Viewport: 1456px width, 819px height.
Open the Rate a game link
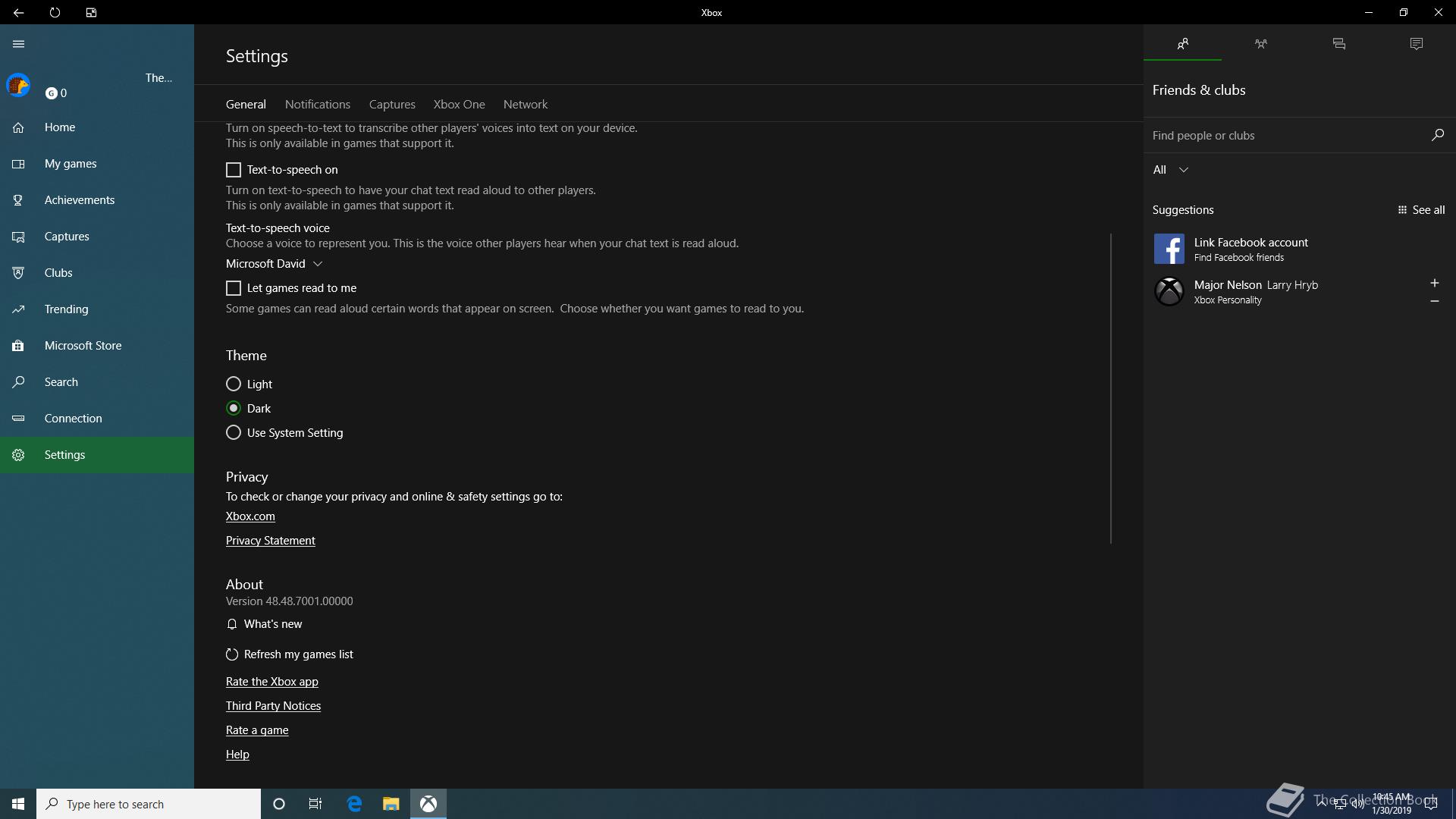point(257,730)
